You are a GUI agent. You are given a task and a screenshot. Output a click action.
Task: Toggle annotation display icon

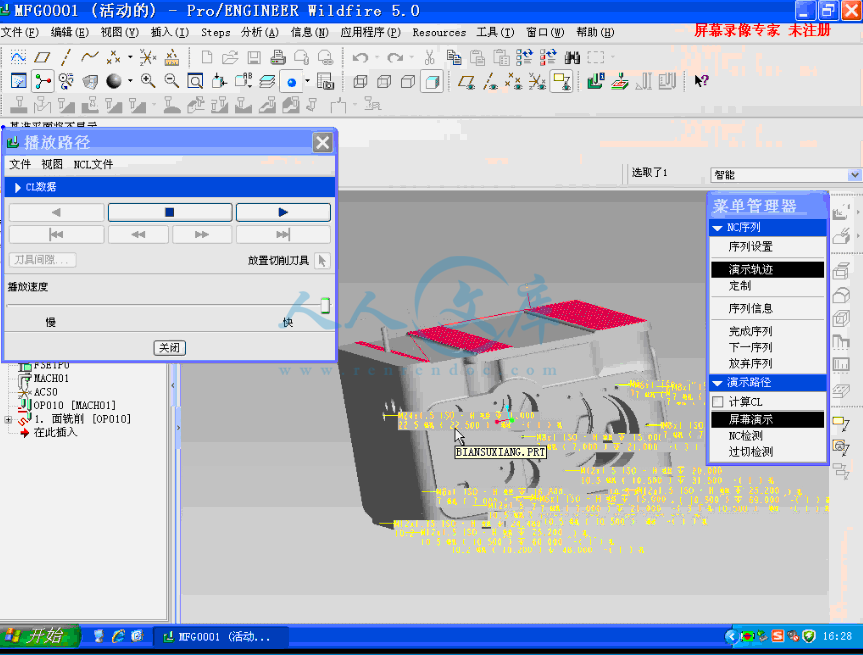(561, 82)
